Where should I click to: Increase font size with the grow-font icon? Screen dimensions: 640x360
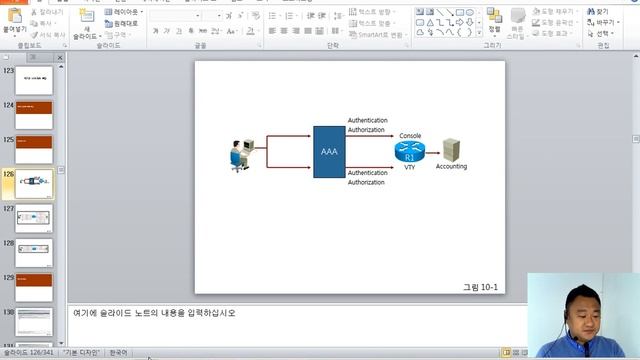[229, 16]
